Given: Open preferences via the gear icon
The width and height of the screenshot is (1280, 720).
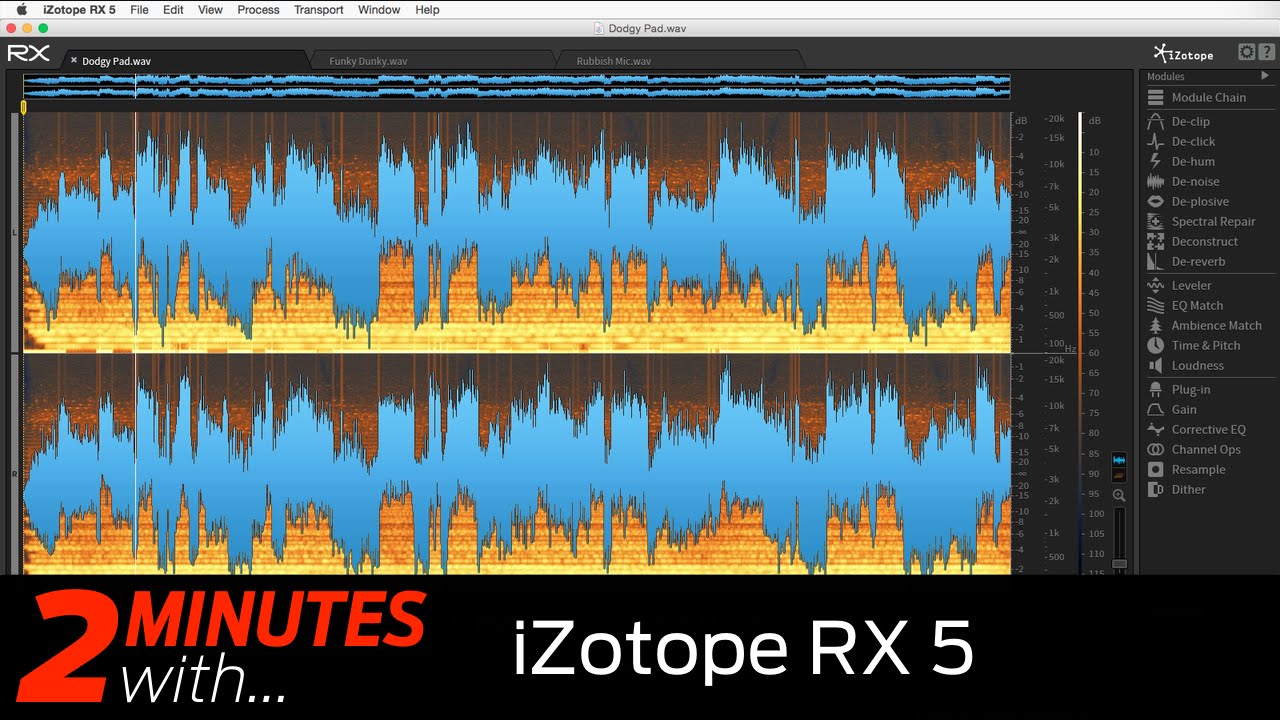Looking at the screenshot, I should point(1246,52).
